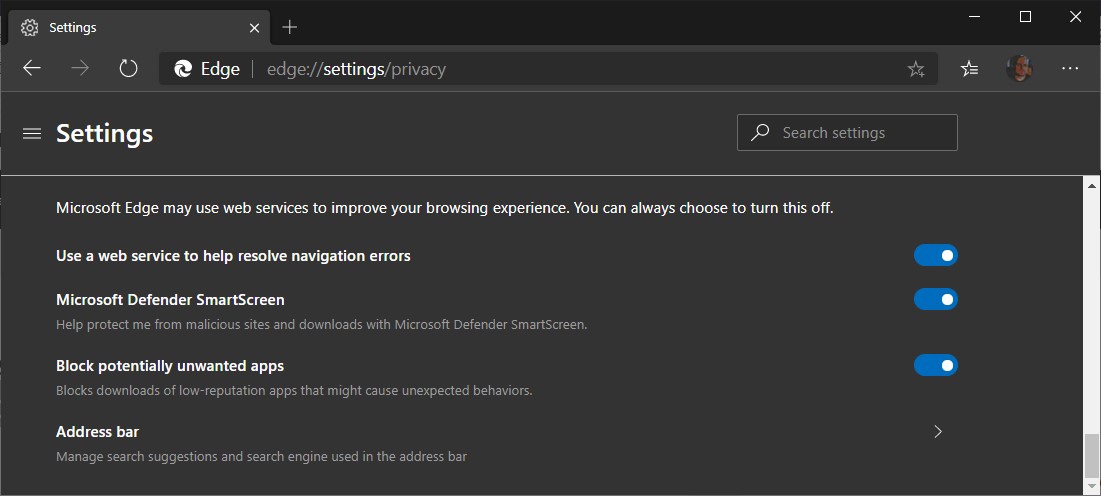Click the page scrollbar thumb
Screen dimensions: 1101x496
1091,455
